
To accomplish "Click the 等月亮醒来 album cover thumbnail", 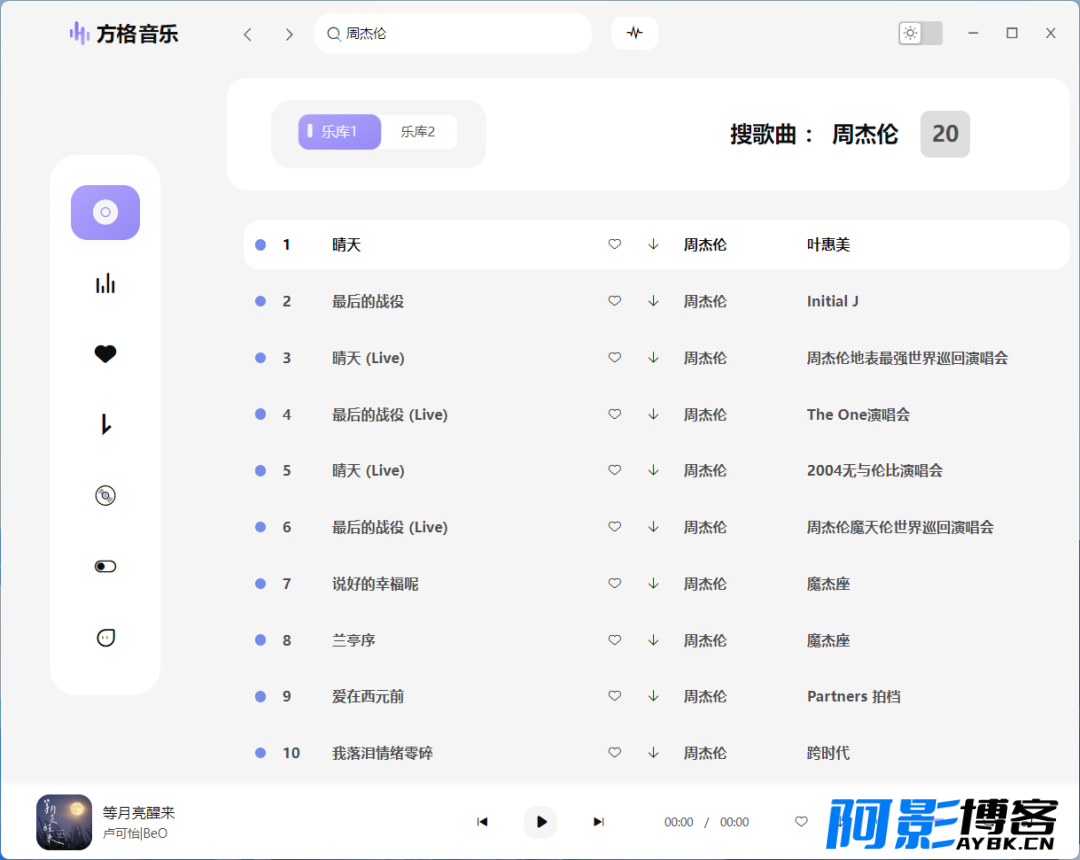I will point(64,822).
